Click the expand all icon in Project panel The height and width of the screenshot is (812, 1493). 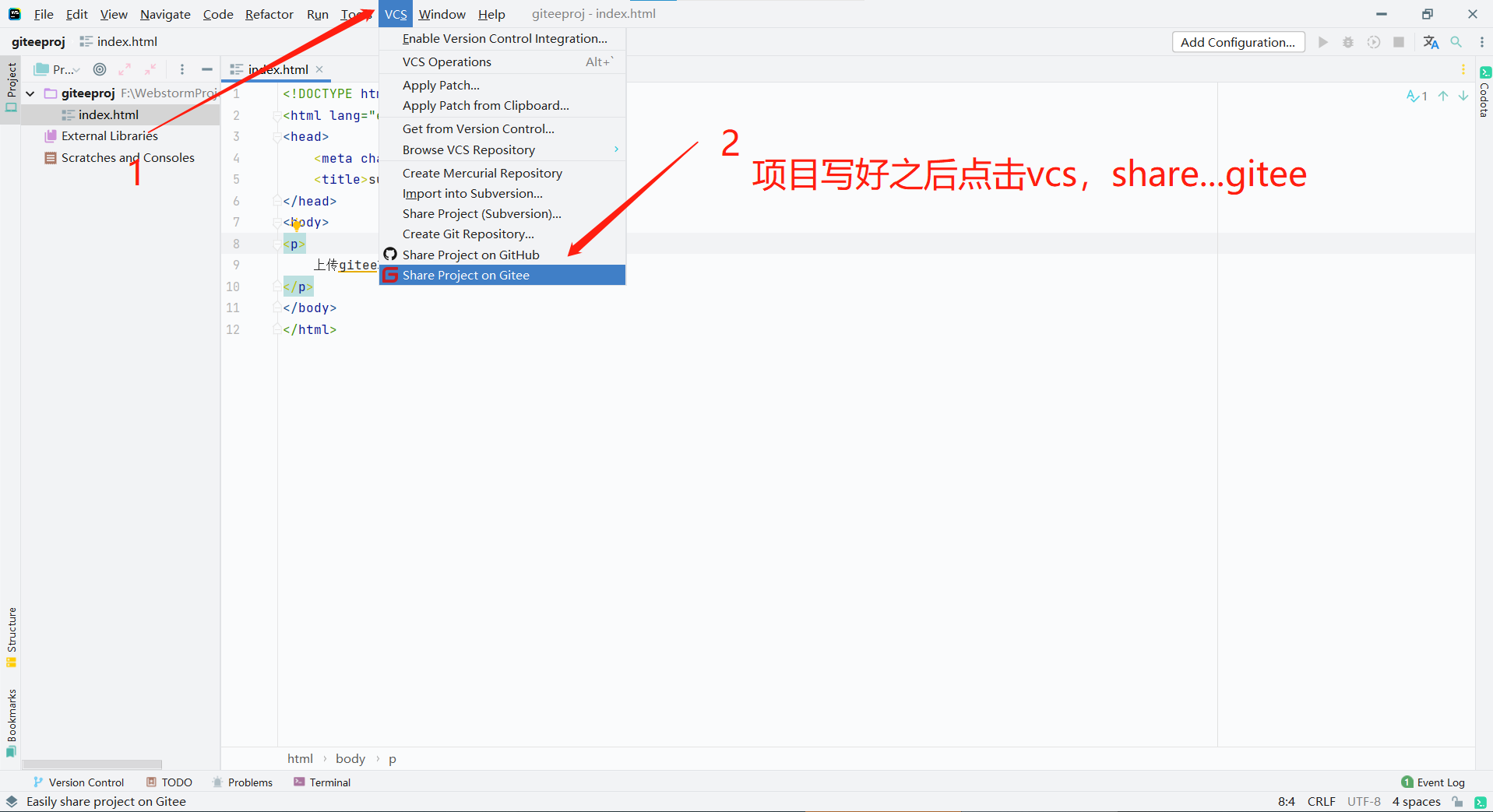(125, 69)
